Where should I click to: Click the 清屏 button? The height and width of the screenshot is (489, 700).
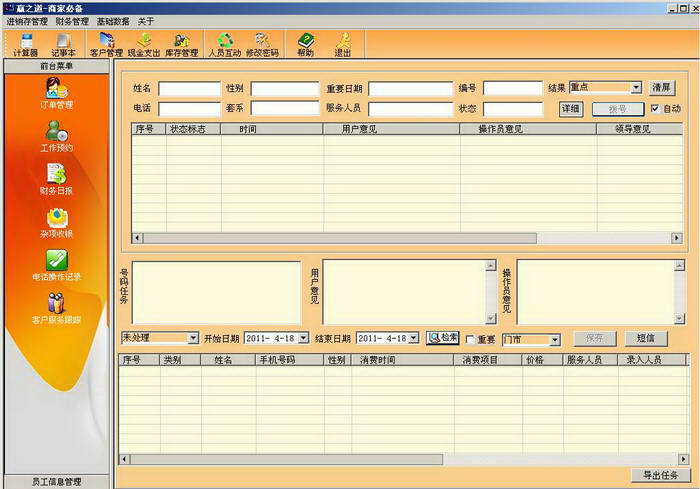[x=662, y=88]
